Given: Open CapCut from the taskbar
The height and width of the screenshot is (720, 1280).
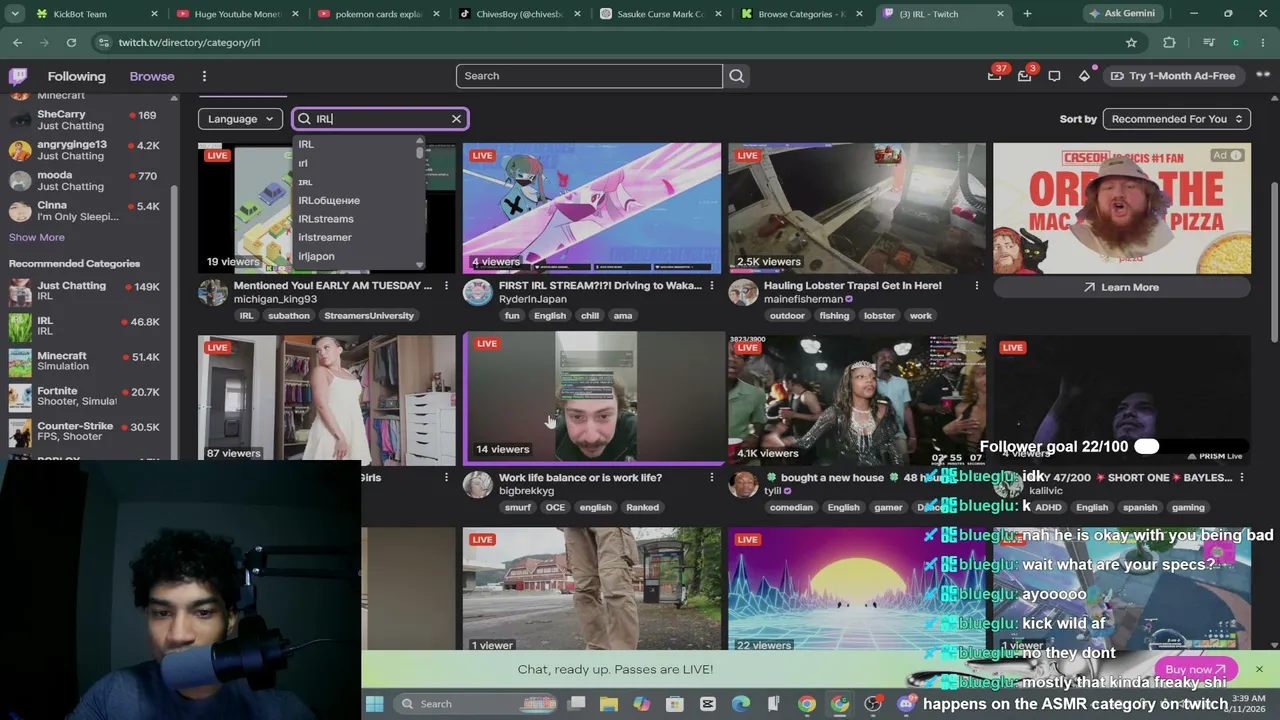Looking at the screenshot, I should pyautogui.click(x=707, y=704).
